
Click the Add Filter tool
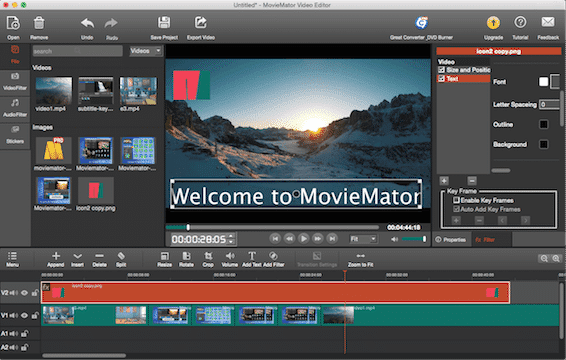click(273, 256)
